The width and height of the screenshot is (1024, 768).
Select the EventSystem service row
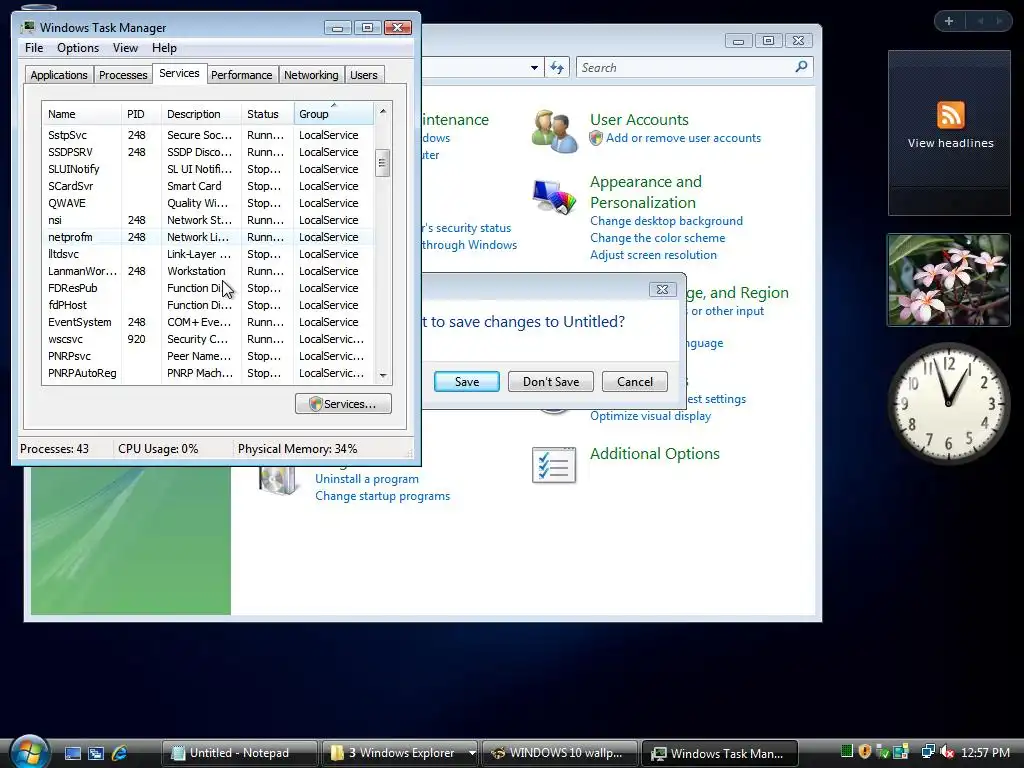[208, 322]
